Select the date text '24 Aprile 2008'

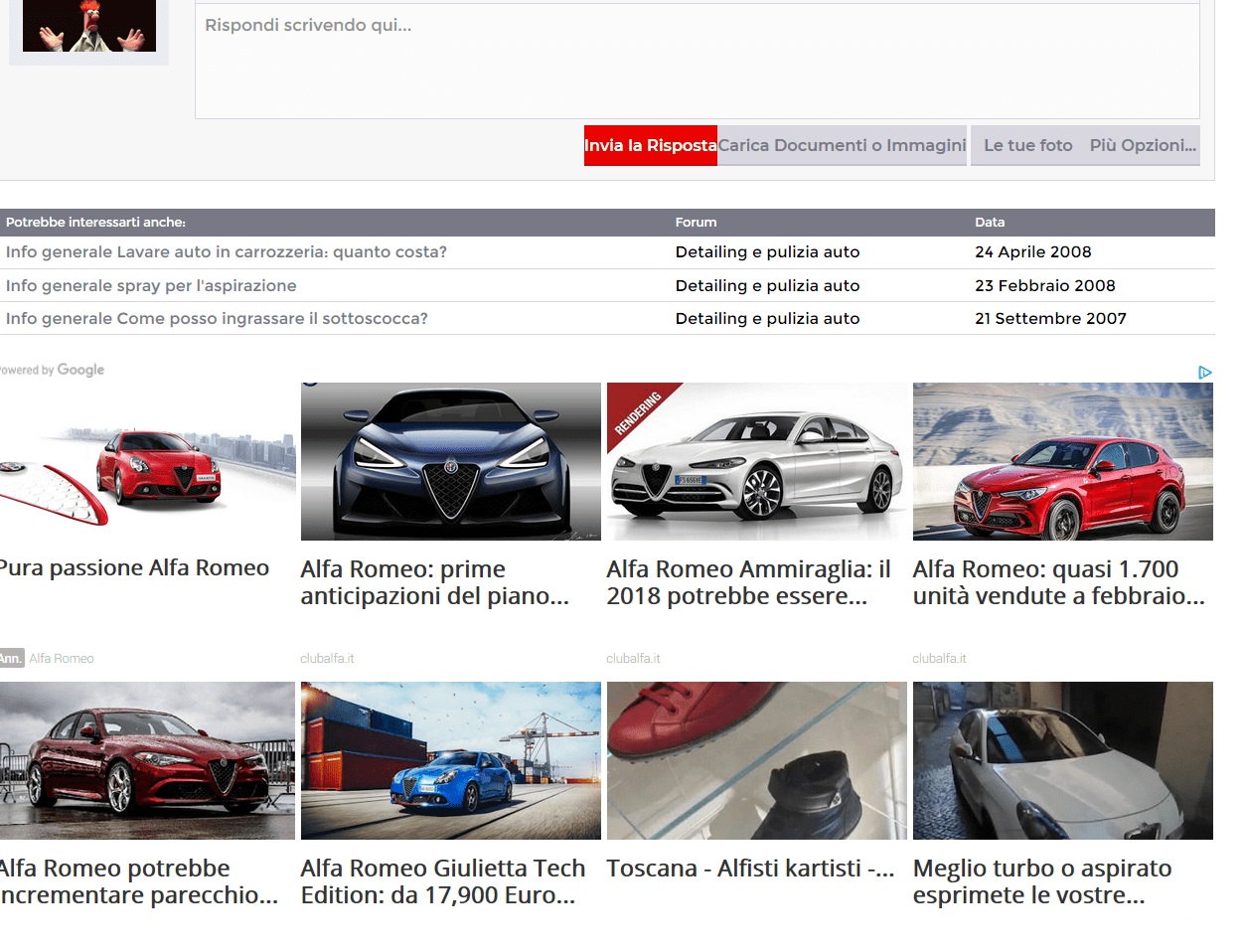click(x=1033, y=252)
